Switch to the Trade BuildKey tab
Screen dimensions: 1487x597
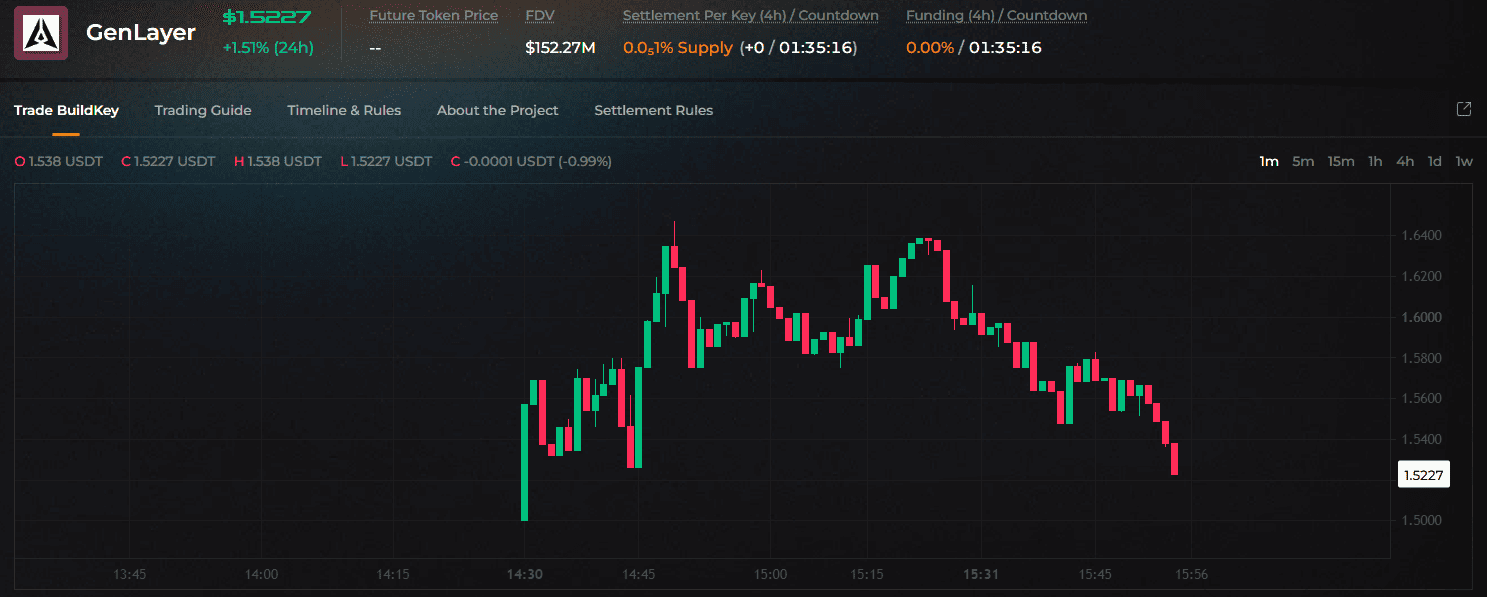point(66,110)
